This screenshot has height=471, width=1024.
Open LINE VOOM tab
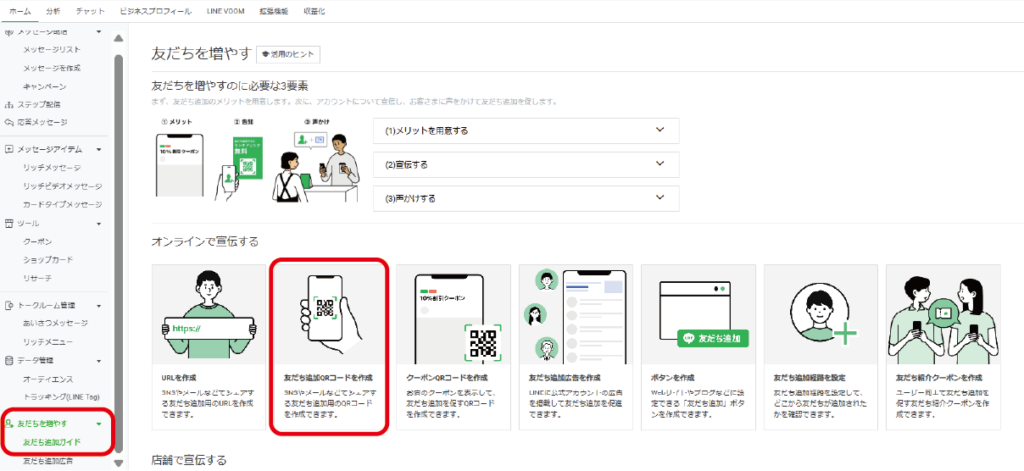pos(225,11)
